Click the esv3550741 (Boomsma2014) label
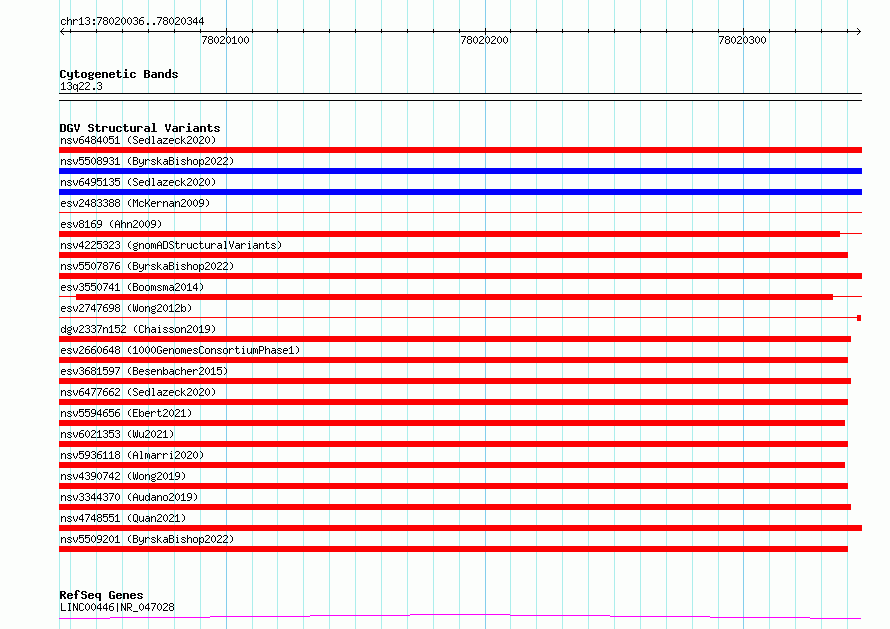 [x=132, y=287]
